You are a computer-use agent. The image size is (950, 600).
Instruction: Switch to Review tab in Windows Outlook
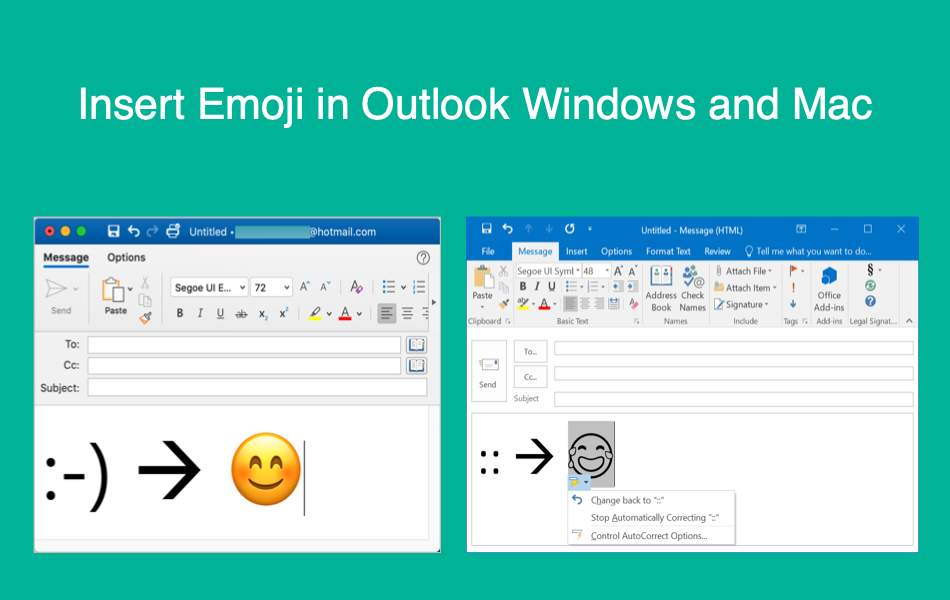[717, 251]
